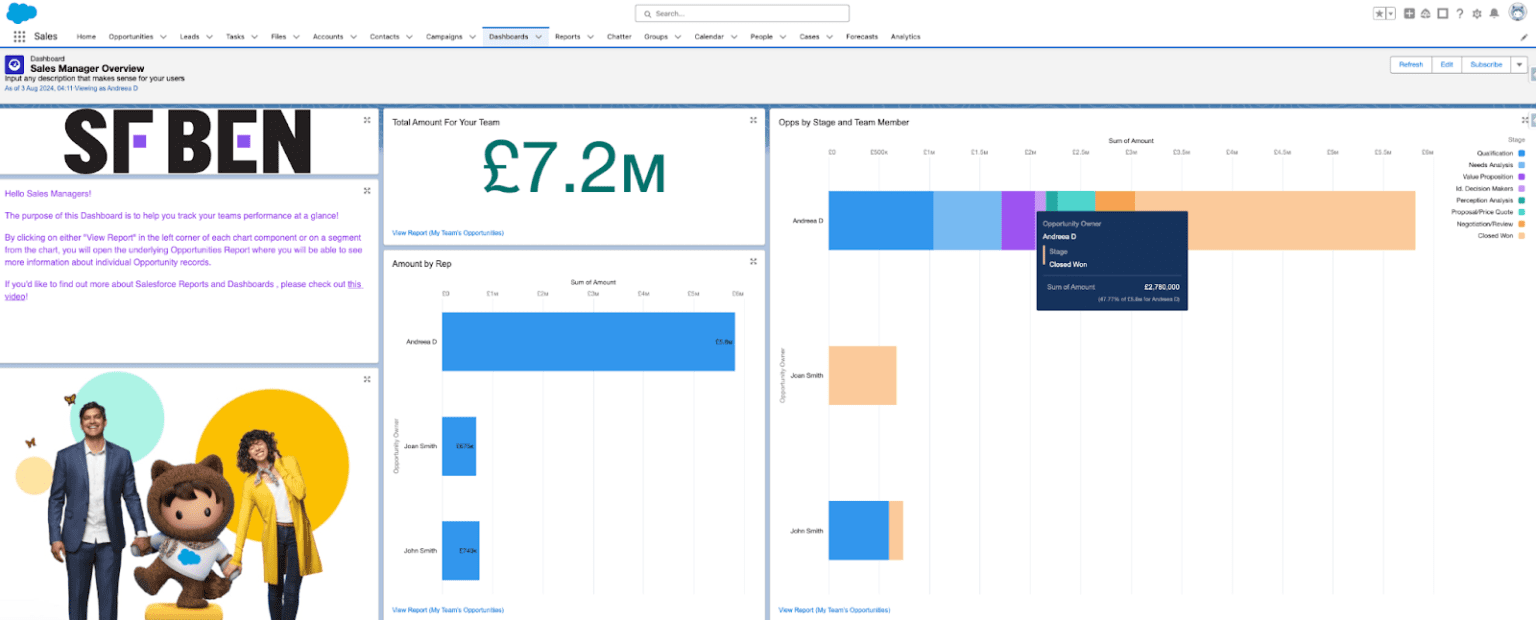Go to the Home tab
This screenshot has width=1536, height=620.
click(x=86, y=37)
